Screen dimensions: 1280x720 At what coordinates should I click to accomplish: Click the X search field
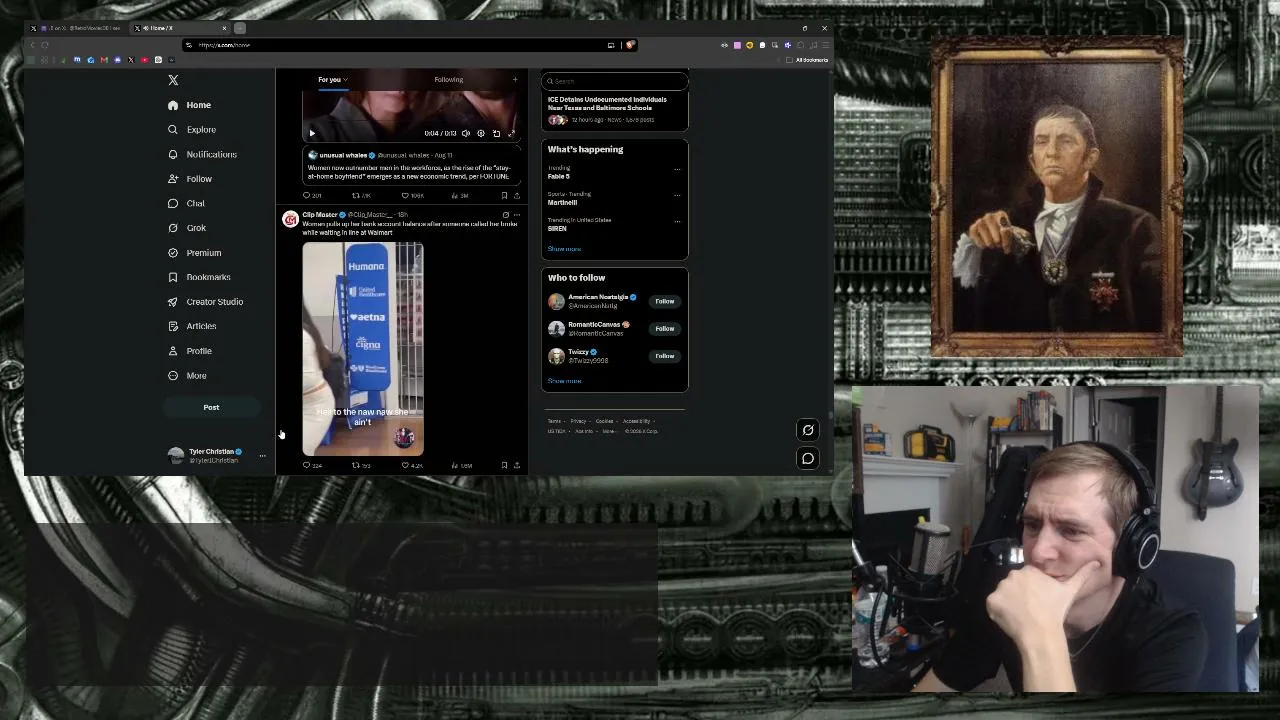(615, 81)
